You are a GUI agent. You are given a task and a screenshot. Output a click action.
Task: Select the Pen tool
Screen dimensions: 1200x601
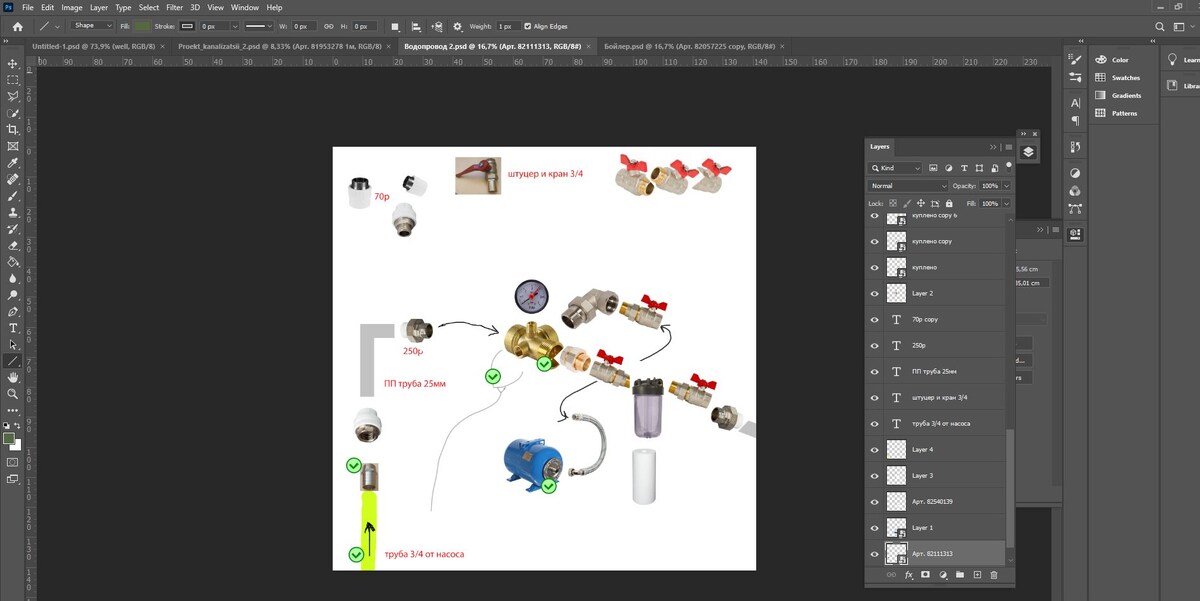[x=13, y=311]
